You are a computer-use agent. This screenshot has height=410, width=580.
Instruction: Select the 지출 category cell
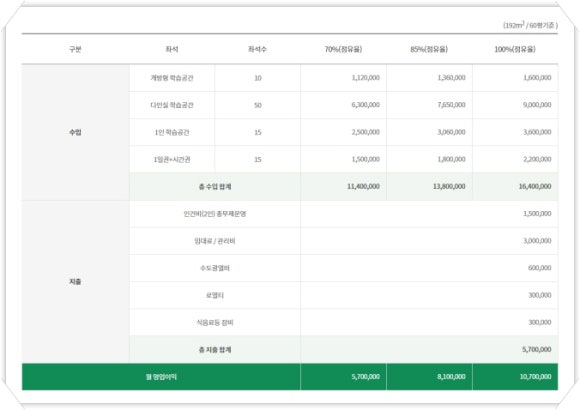click(x=75, y=282)
